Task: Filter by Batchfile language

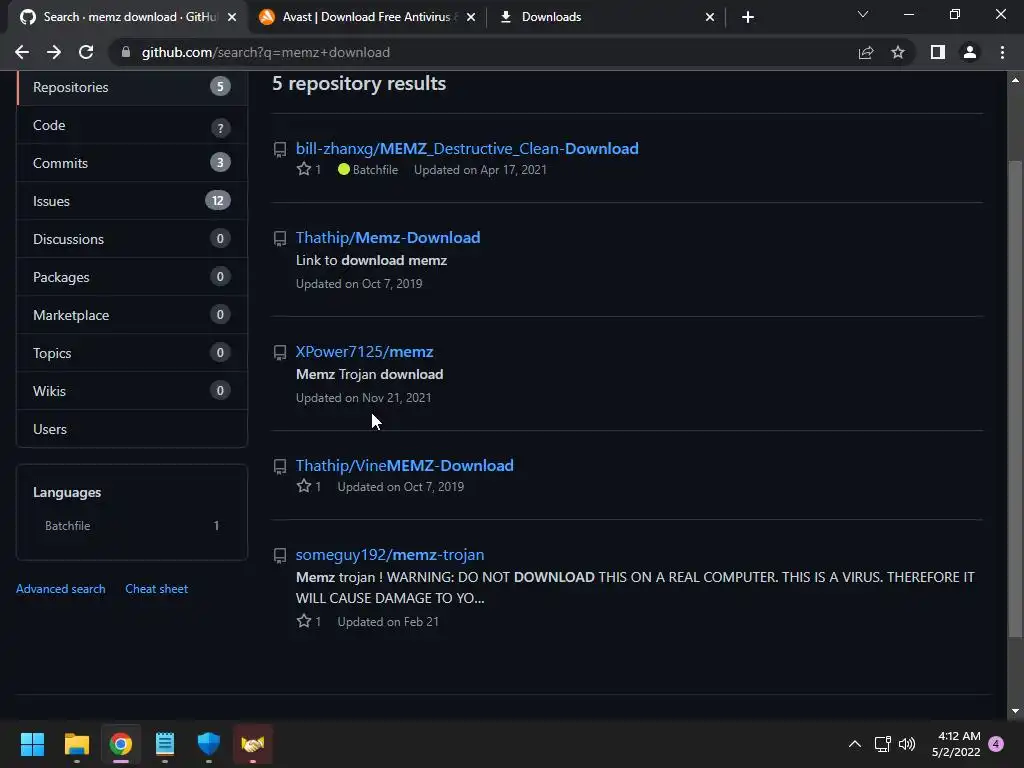Action: coord(132,526)
